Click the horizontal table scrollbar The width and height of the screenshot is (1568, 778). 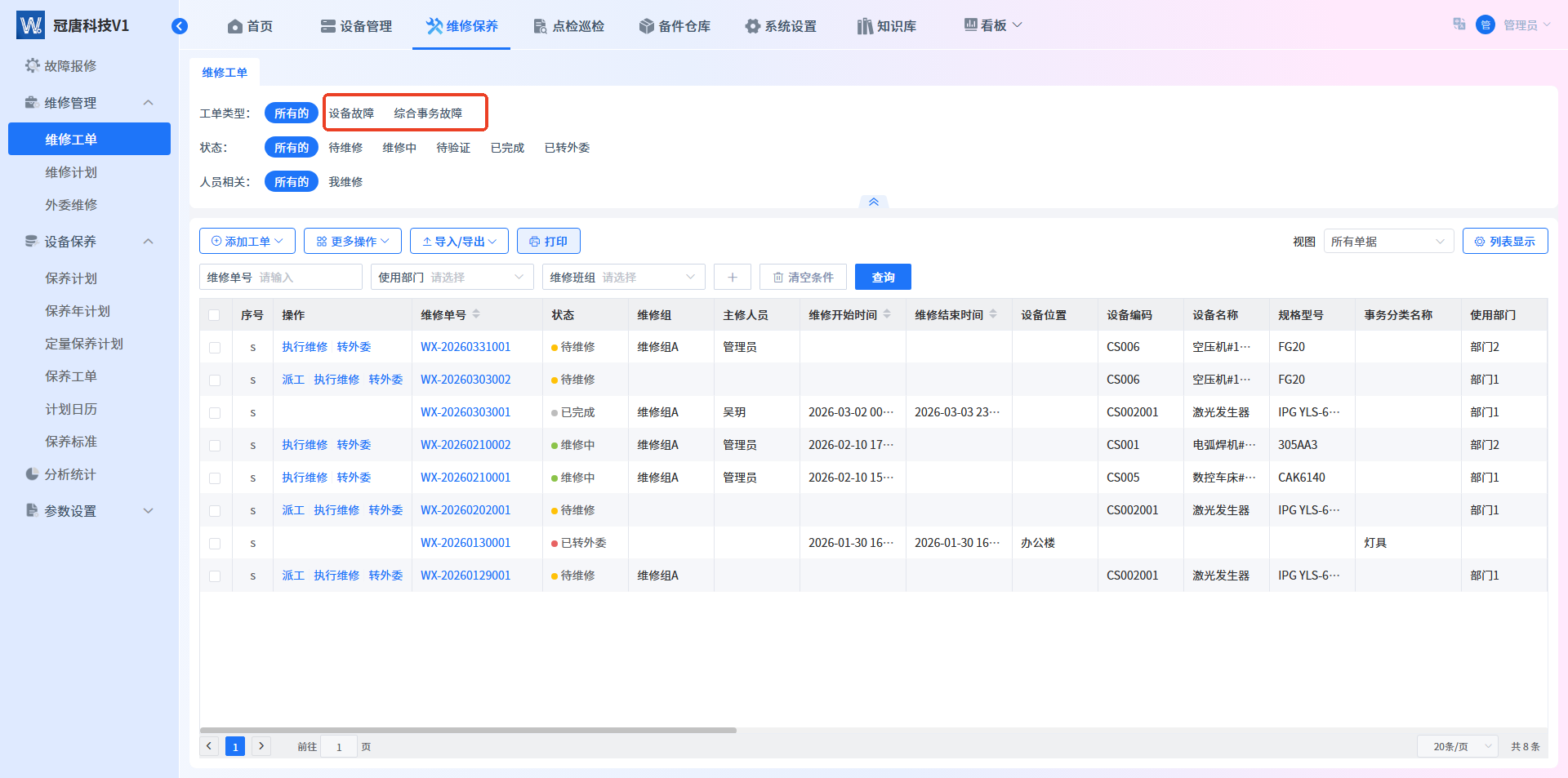[x=468, y=730]
